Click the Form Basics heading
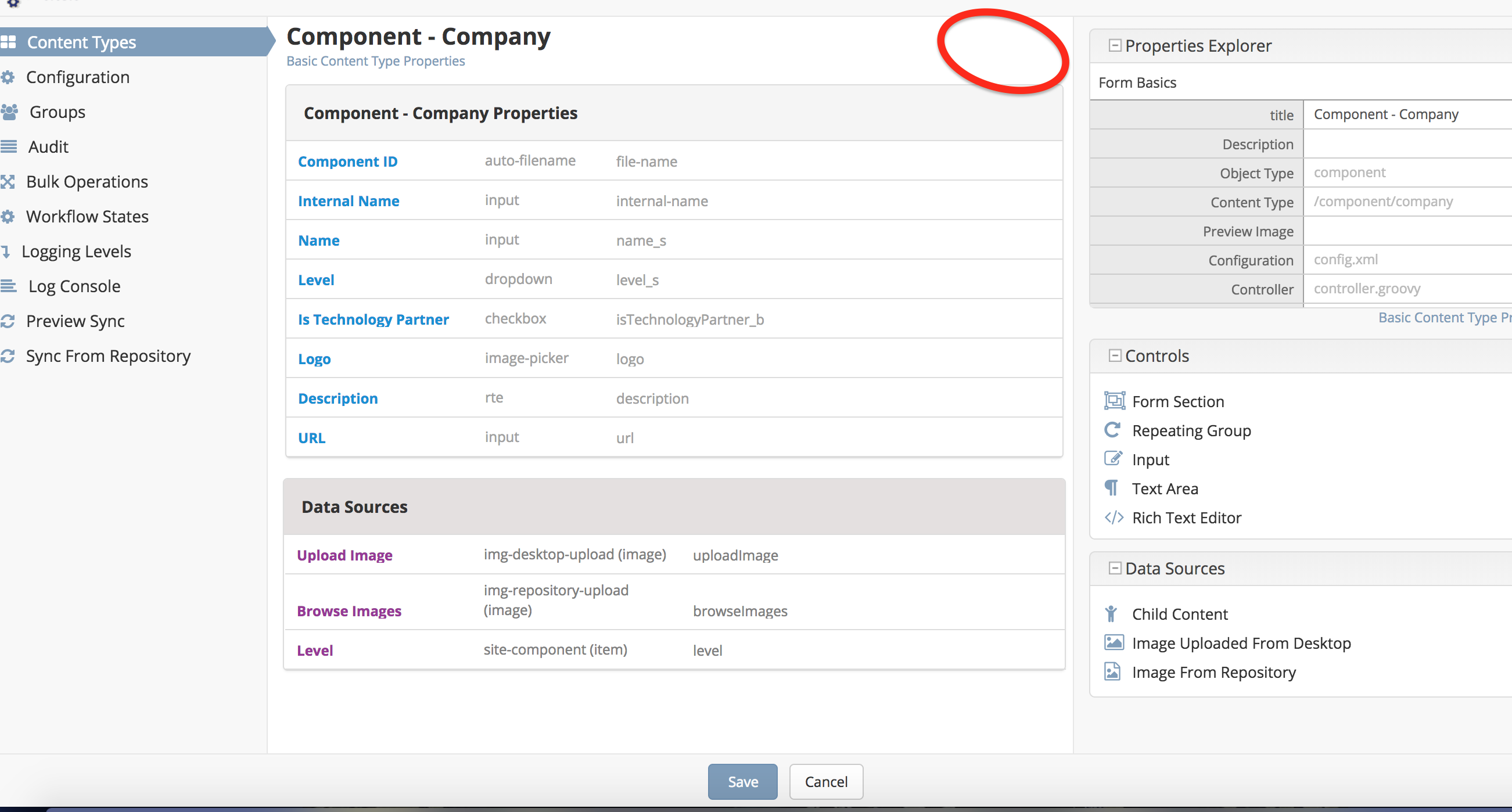Image resolution: width=1512 pixels, height=812 pixels. click(1137, 83)
